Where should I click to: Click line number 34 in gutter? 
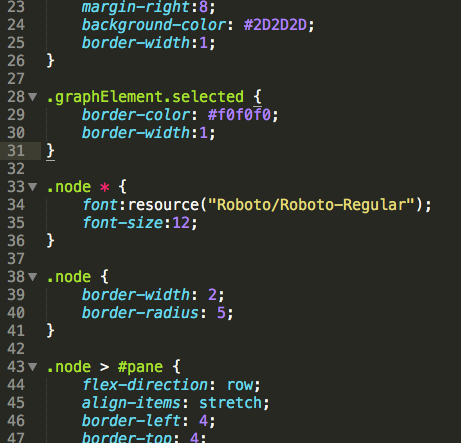16,205
